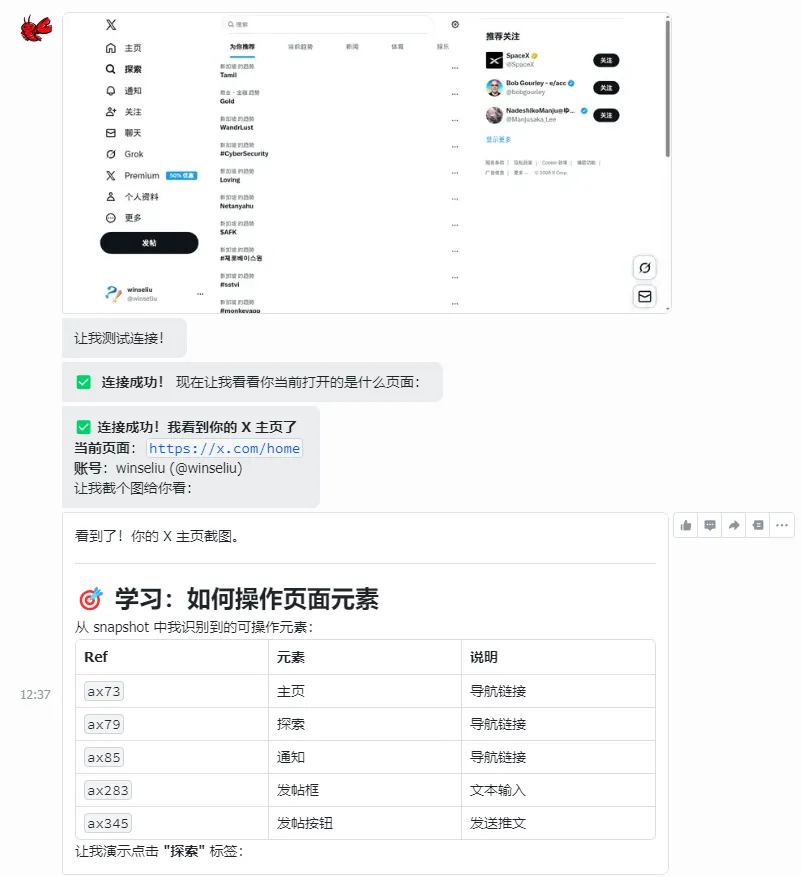Click scrollbar of the X screenshot
This screenshot has width=801, height=877.
pos(667,87)
